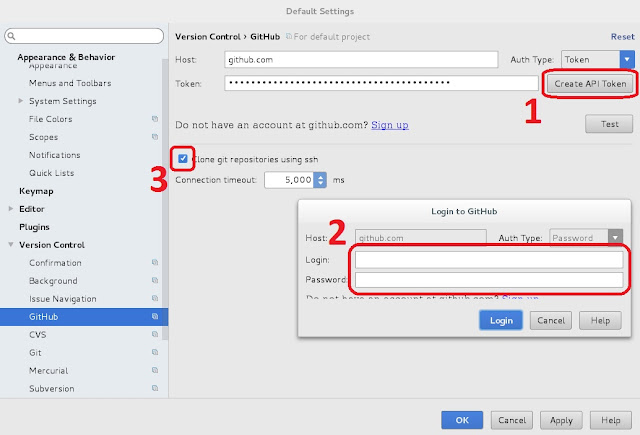The width and height of the screenshot is (640, 435).
Task: Open Issue Navigation settings
Action: pos(62,299)
